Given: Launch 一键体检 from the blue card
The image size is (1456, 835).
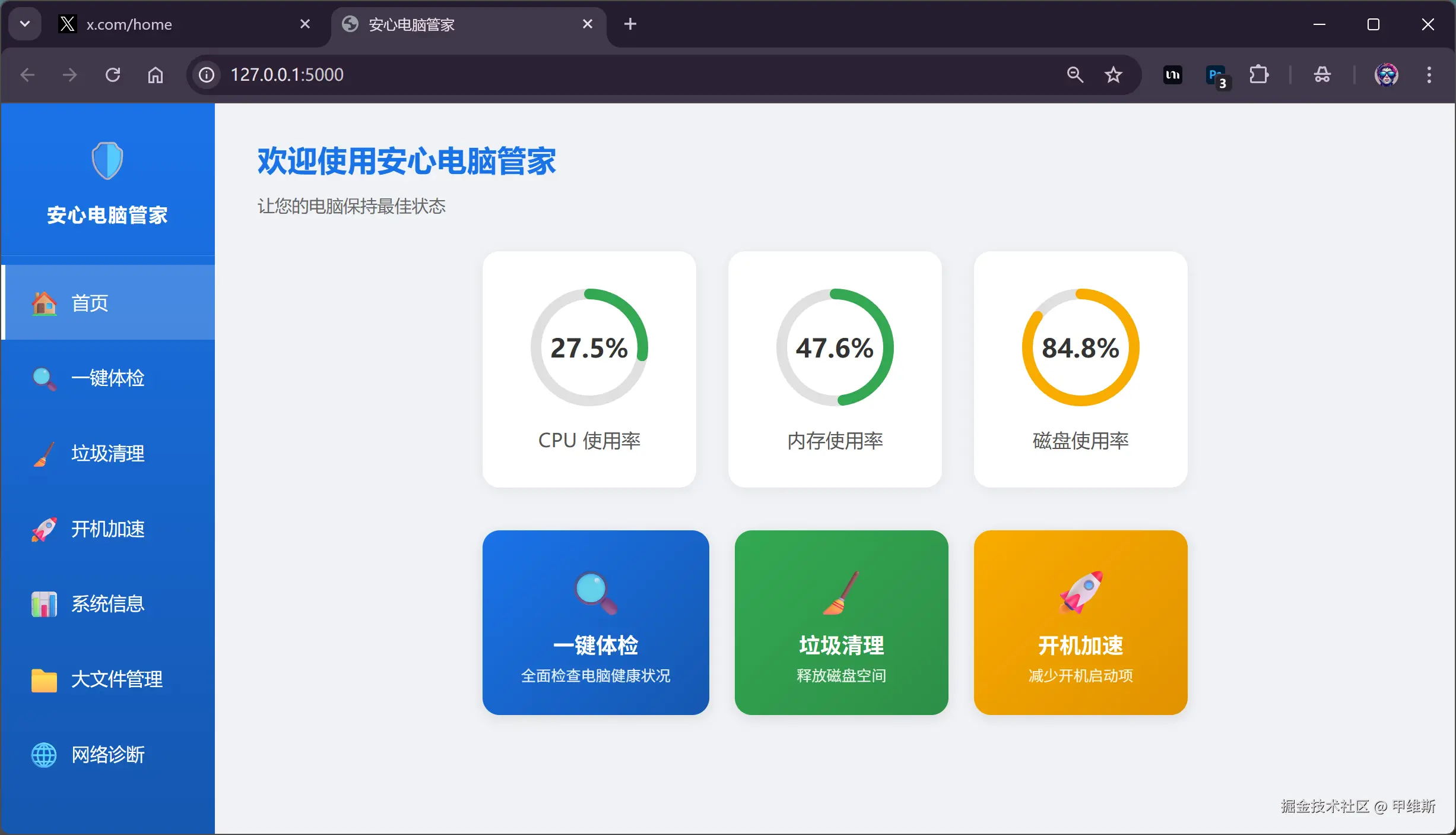Looking at the screenshot, I should 595,622.
